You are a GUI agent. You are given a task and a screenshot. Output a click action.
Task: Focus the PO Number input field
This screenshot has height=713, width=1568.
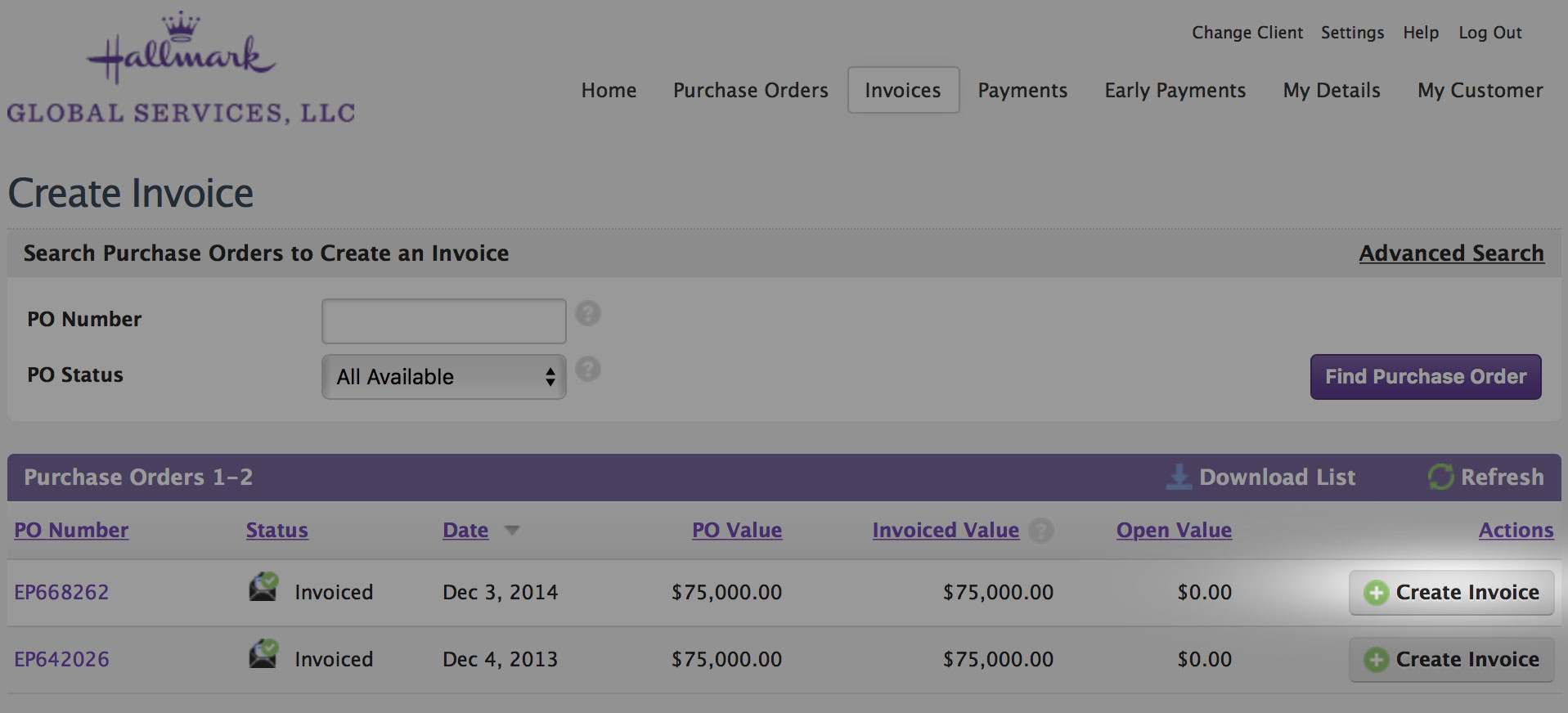coord(444,321)
